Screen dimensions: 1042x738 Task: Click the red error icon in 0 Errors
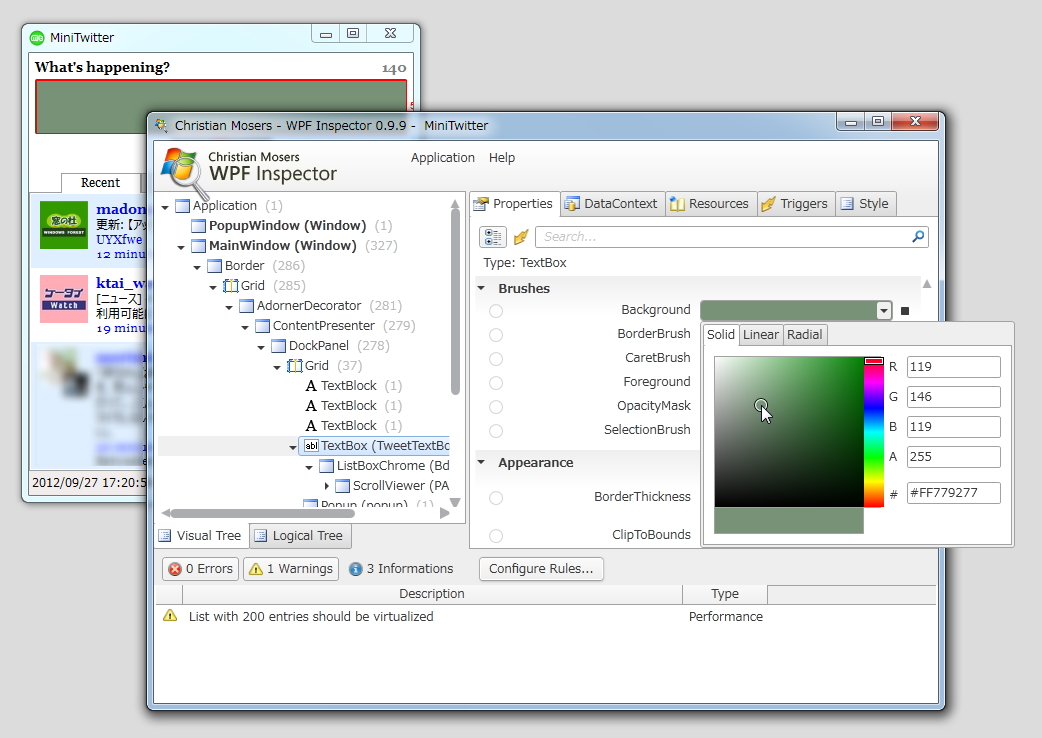click(175, 569)
